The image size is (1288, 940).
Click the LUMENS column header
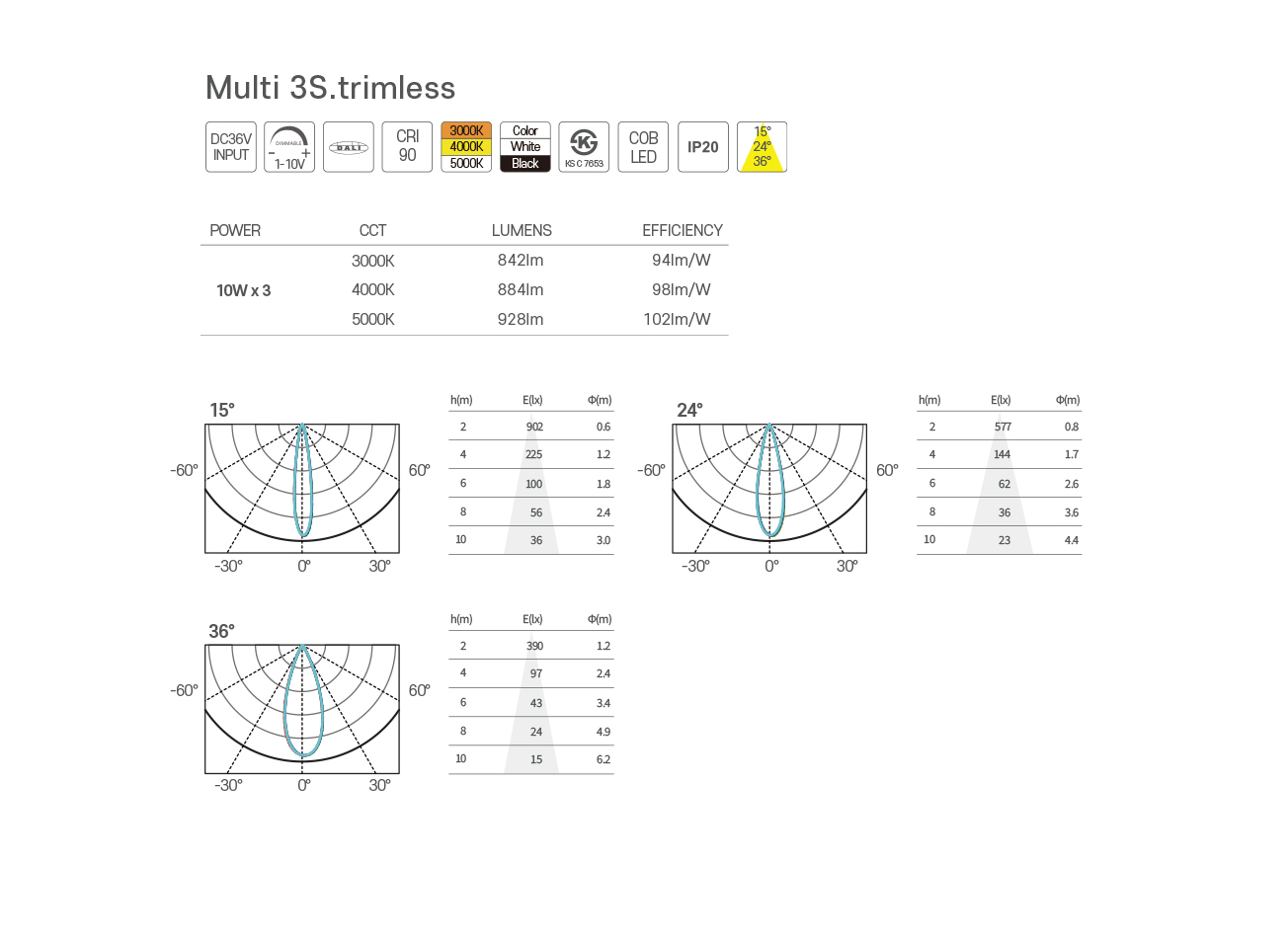click(x=522, y=230)
